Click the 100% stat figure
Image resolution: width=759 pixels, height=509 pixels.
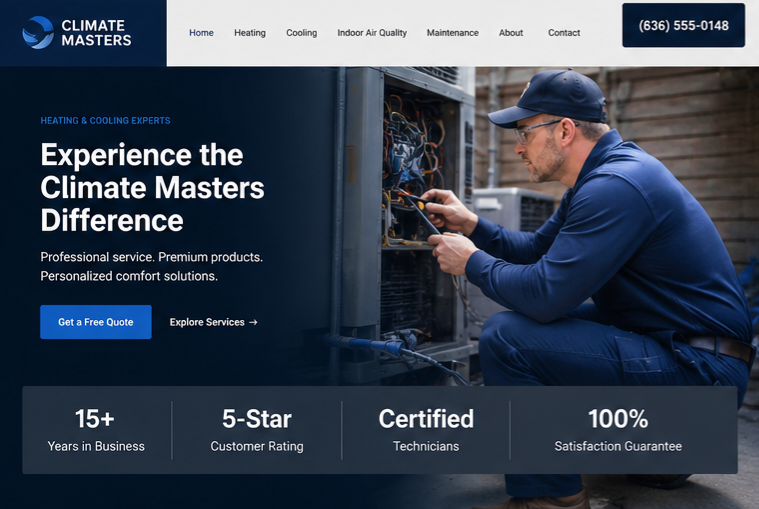coord(618,419)
